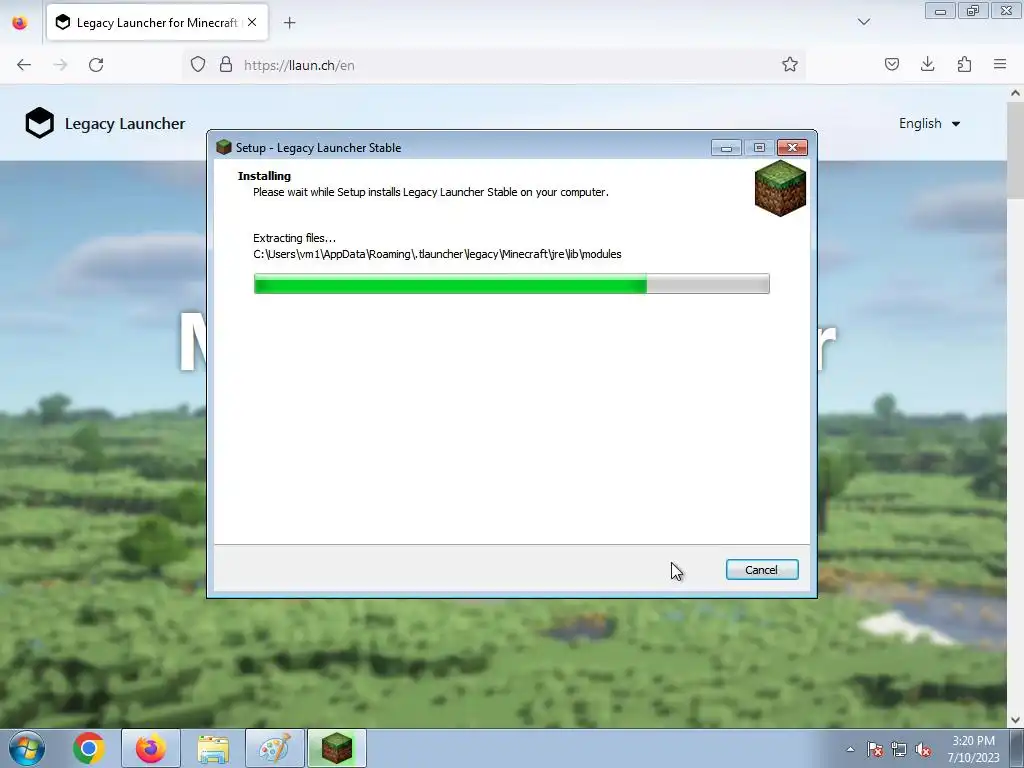1024x768 pixels.
Task: Open a new browser tab
Action: pos(289,23)
